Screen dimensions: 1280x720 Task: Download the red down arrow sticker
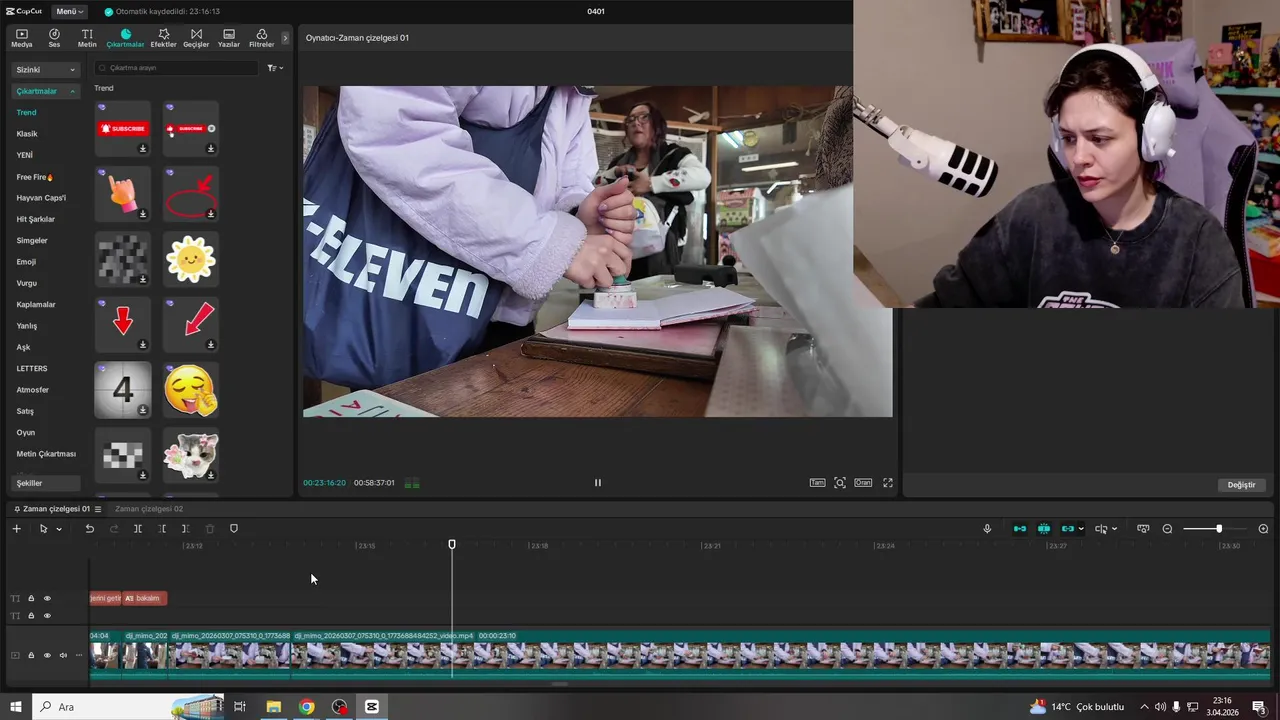tap(143, 345)
